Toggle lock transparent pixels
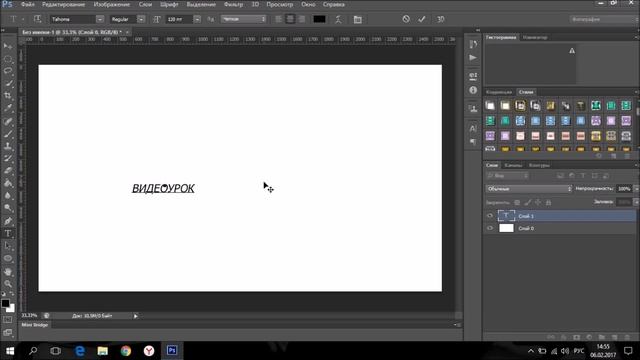Screen dimensions: 640x360 point(517,202)
